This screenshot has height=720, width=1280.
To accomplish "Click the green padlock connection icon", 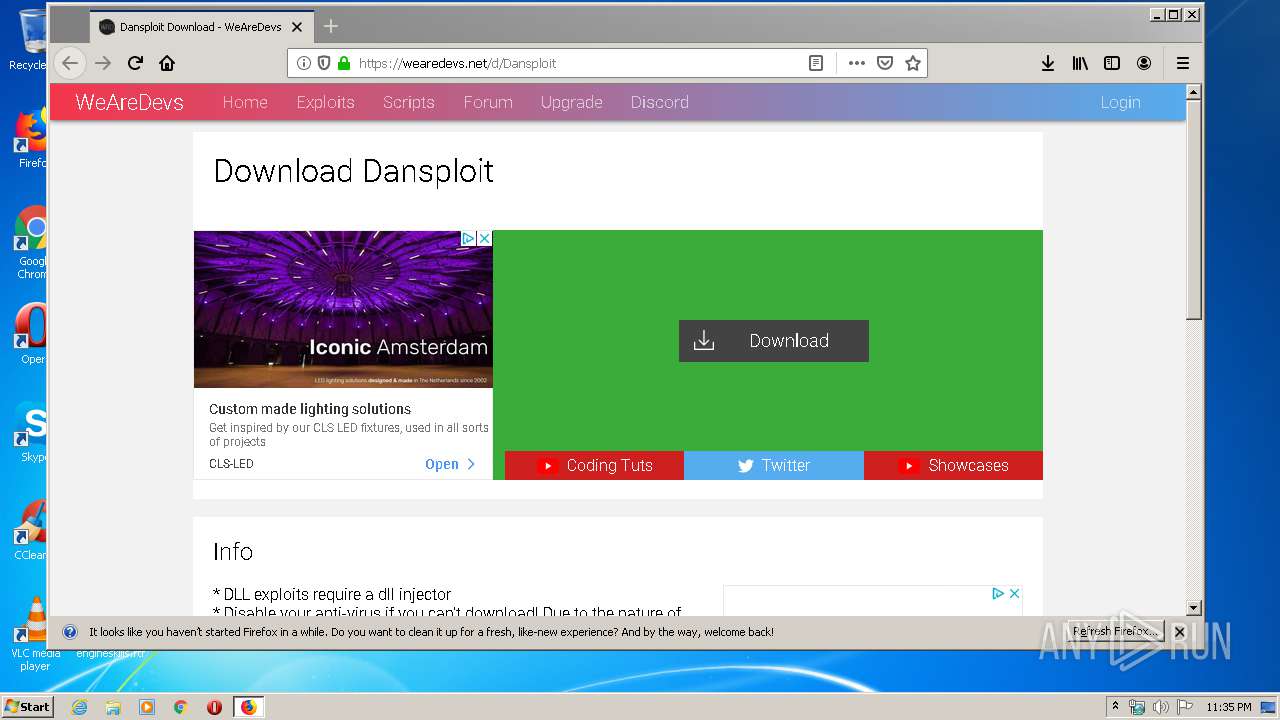I will [344, 63].
